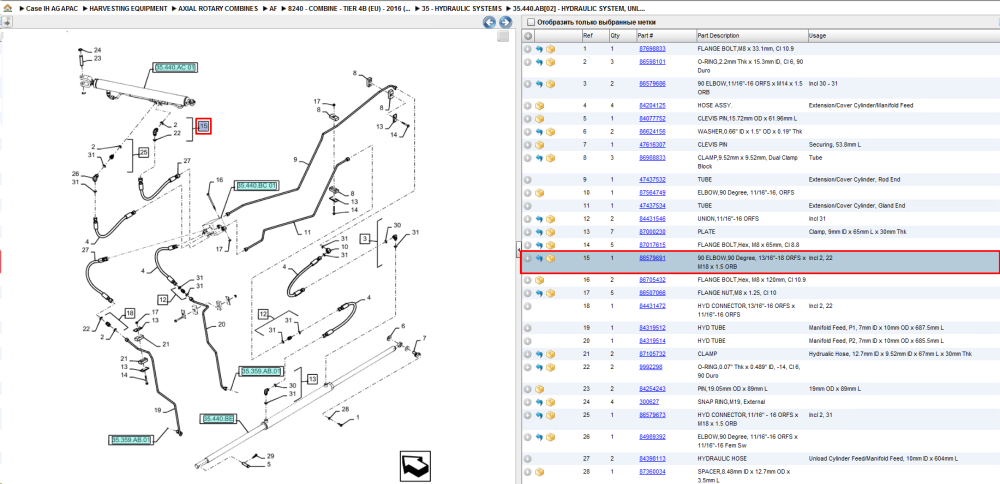Open 35.440.AB[02] HYDRAULIC SYSTEM breadcrumb
The height and width of the screenshot is (484, 1000).
pyautogui.click(x=578, y=9)
